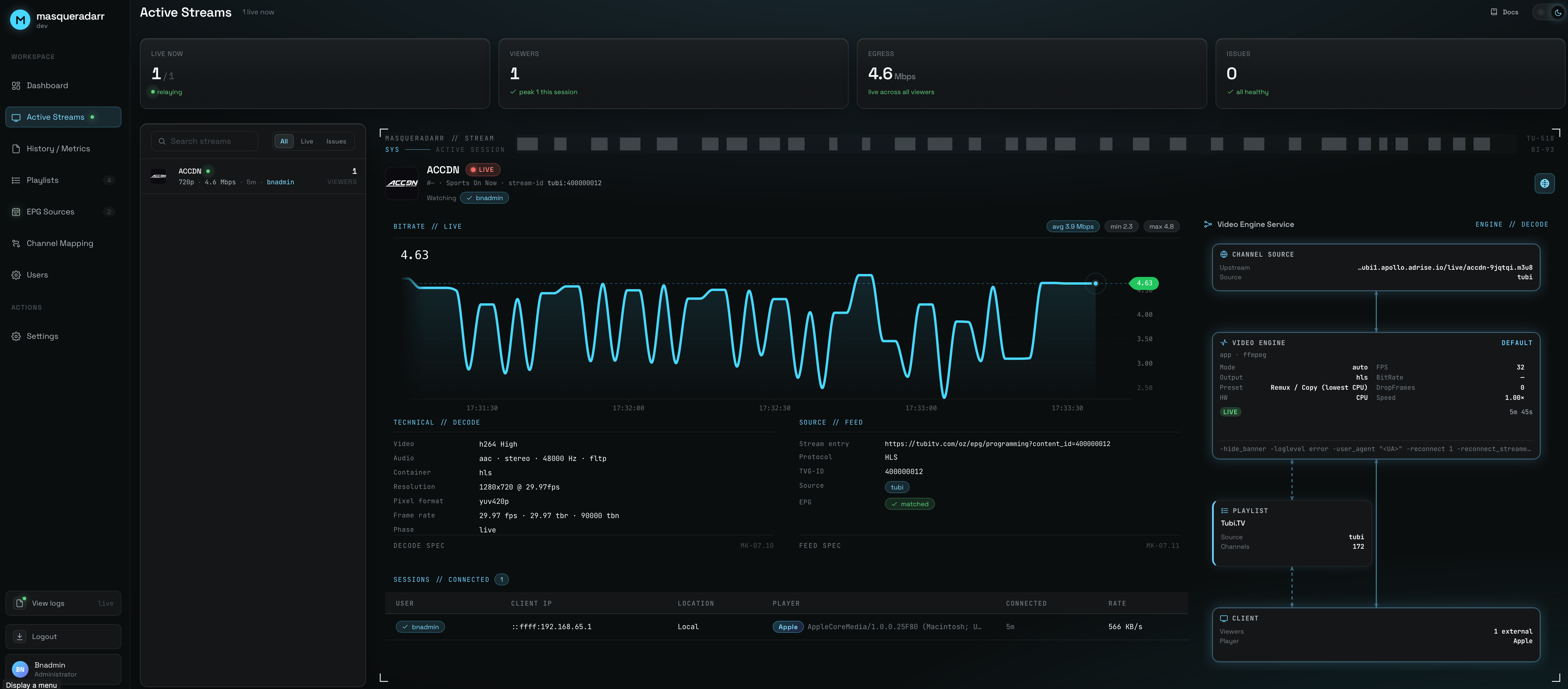Click the EPG matched badge
This screenshot has width=1568, height=689.
click(910, 504)
